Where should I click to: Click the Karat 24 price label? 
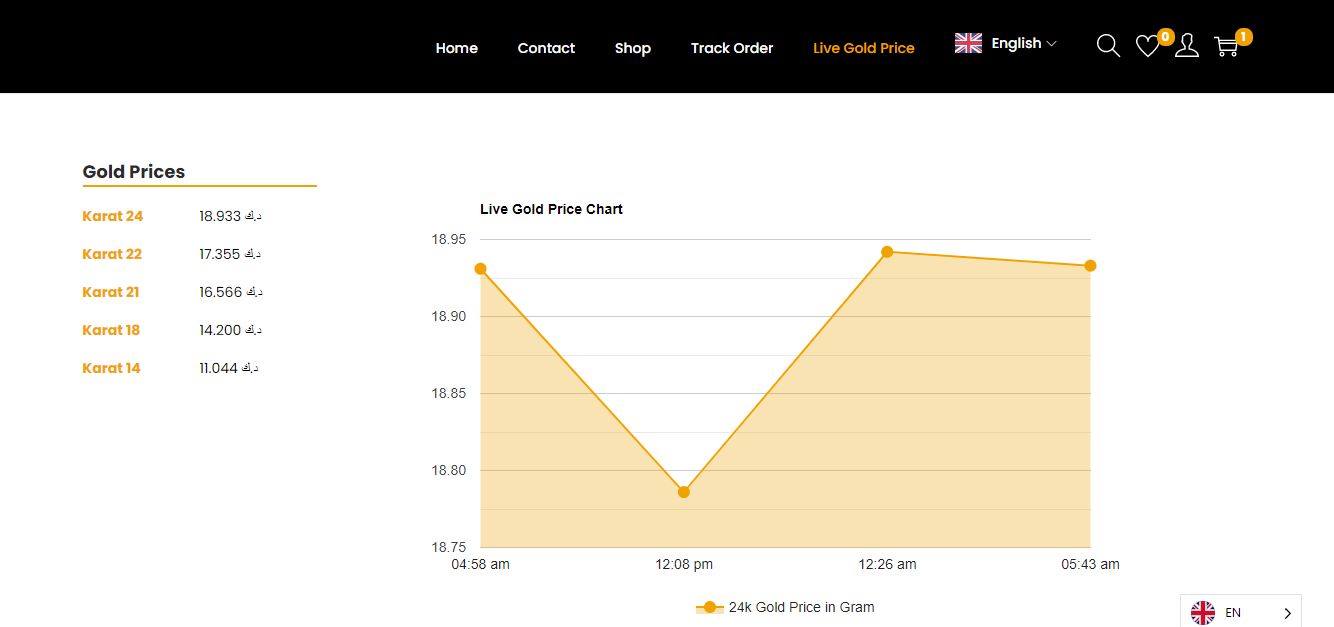[113, 216]
